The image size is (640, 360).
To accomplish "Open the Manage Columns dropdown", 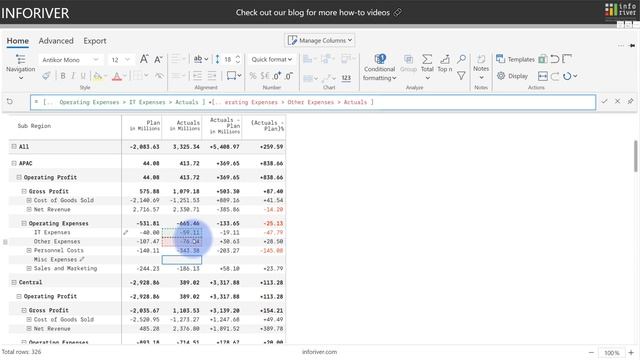I will [320, 40].
